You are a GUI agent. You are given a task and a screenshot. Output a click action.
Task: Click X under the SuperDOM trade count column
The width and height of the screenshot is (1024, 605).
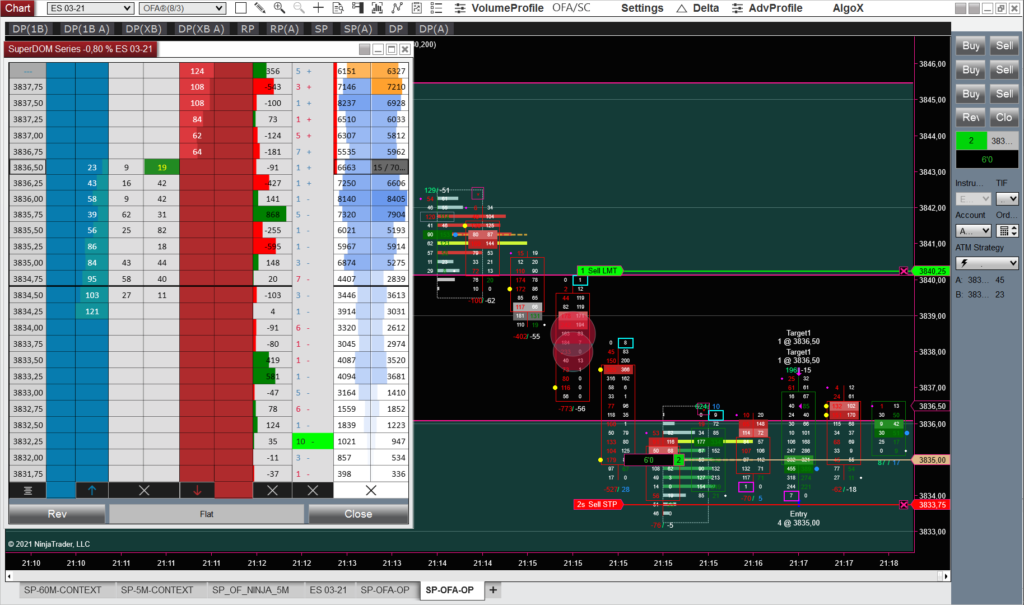(313, 490)
